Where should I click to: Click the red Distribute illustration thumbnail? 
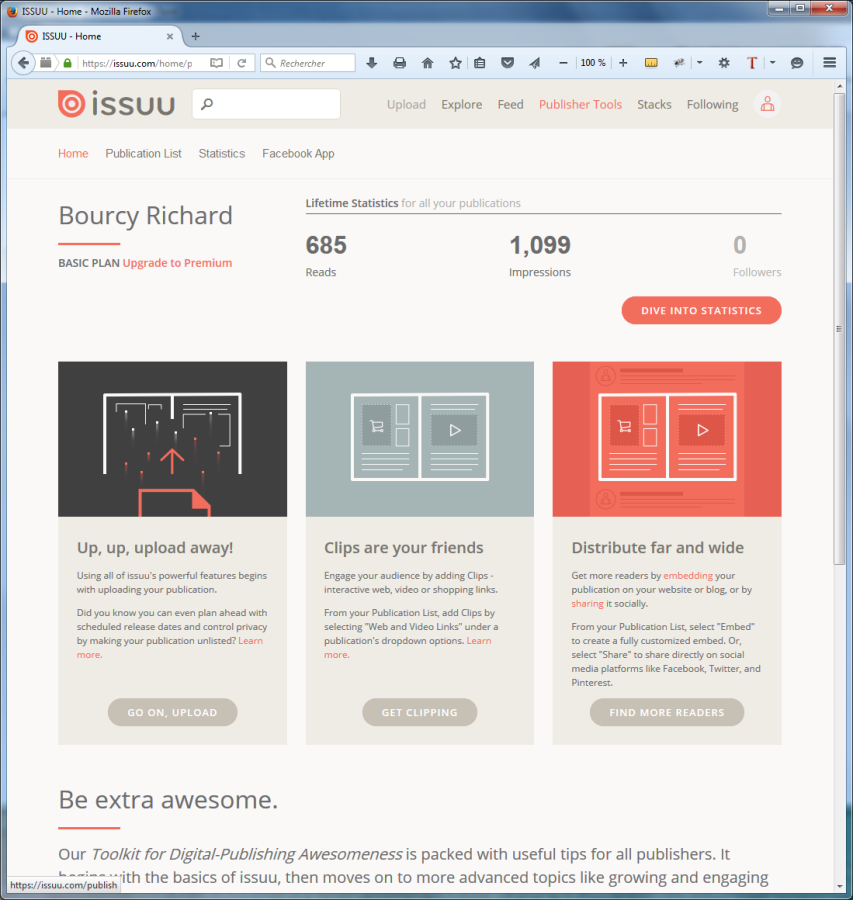point(667,439)
